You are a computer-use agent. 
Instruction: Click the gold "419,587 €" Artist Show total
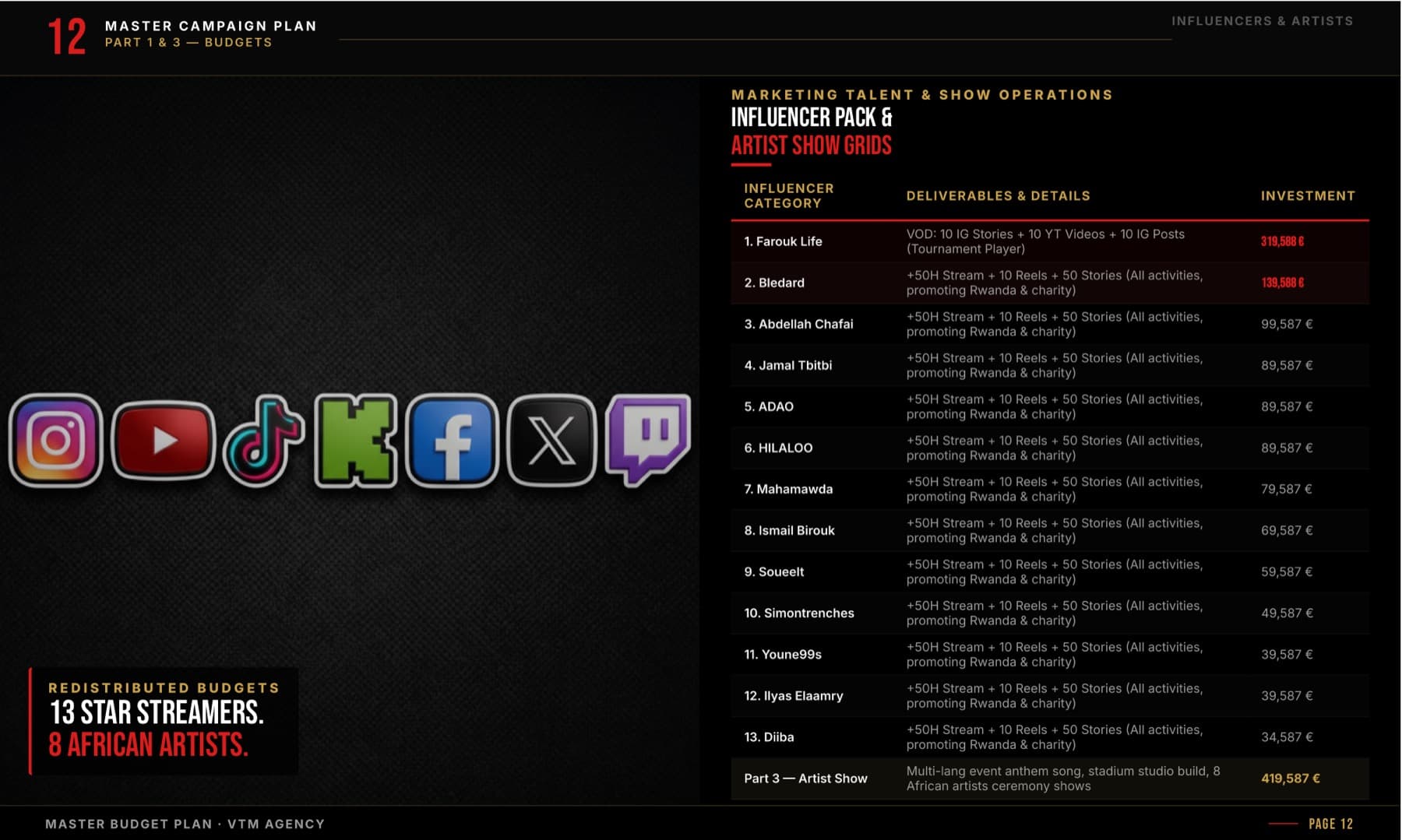tap(1291, 778)
